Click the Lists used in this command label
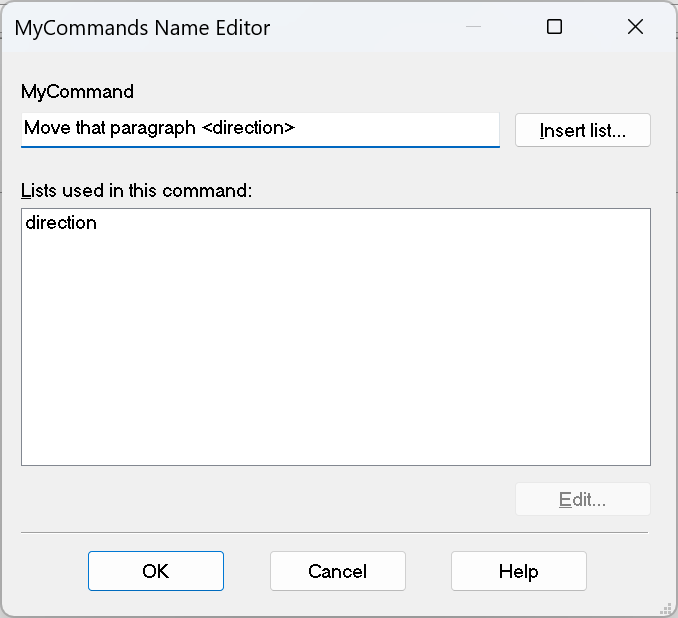The image size is (678, 618). pos(136,190)
